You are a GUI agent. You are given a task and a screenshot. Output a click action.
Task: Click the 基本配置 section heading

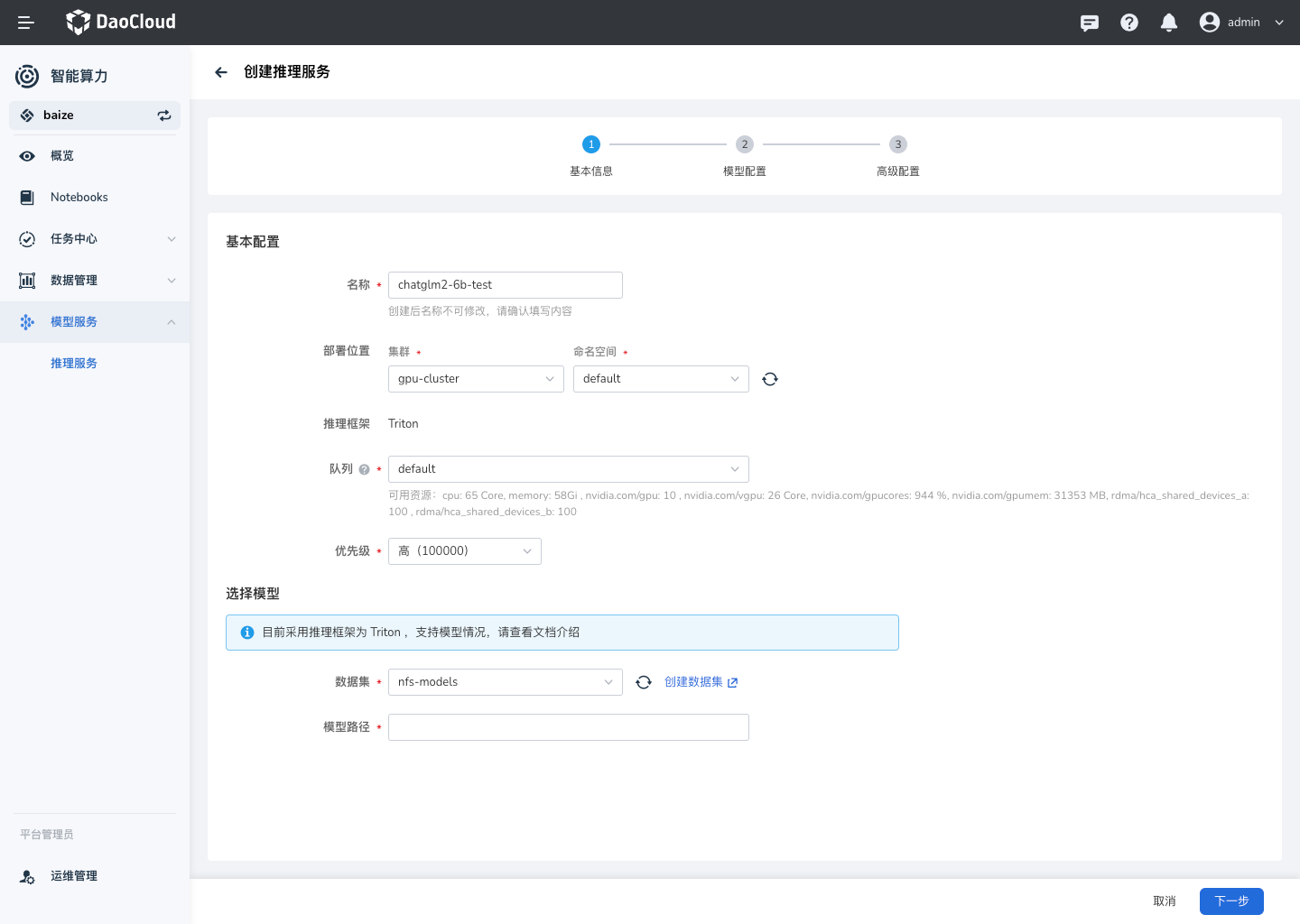click(x=253, y=242)
